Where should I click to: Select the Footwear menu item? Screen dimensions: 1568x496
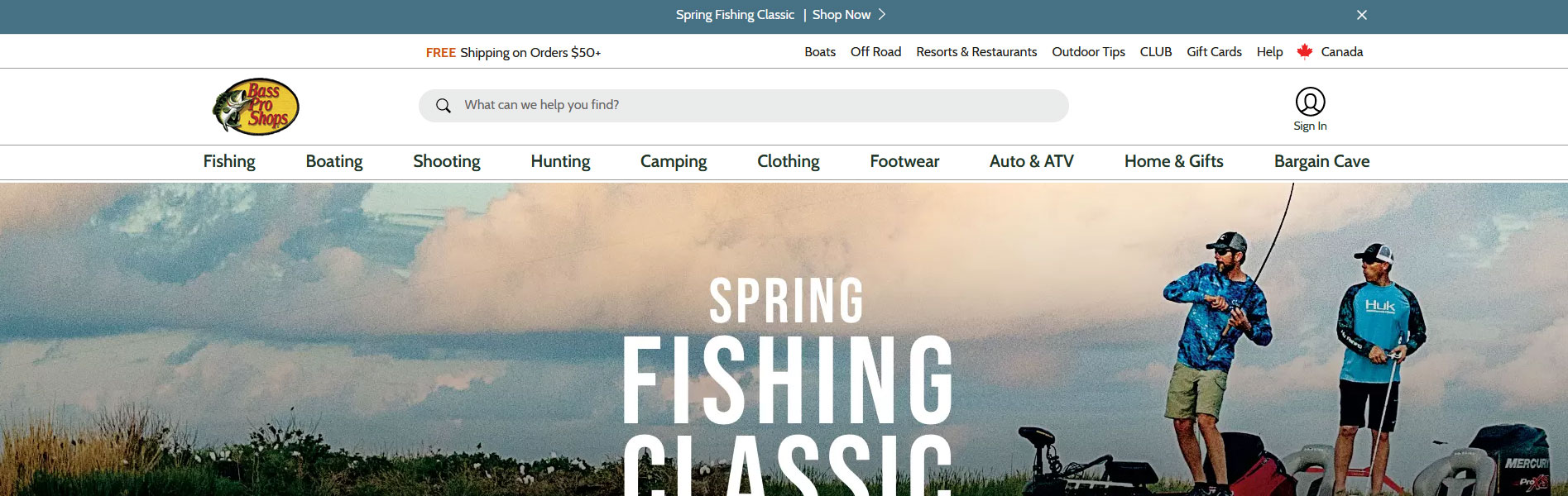coord(904,161)
